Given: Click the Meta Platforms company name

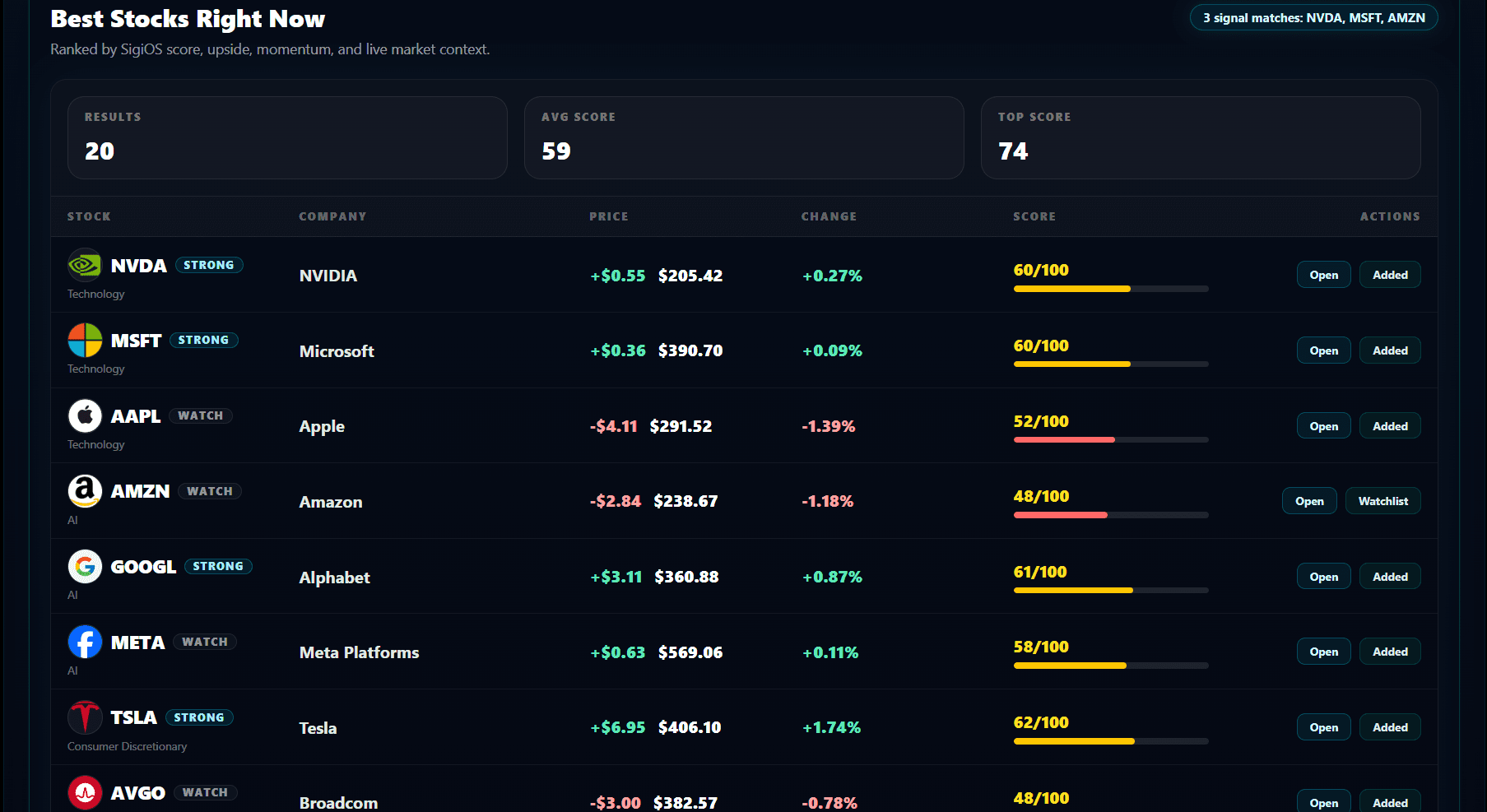Looking at the screenshot, I should (359, 652).
